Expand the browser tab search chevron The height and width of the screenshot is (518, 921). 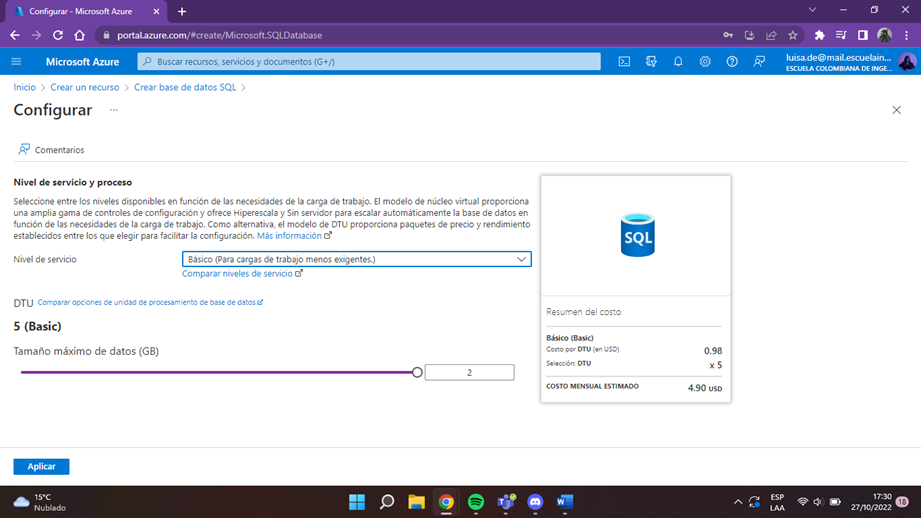coord(812,9)
